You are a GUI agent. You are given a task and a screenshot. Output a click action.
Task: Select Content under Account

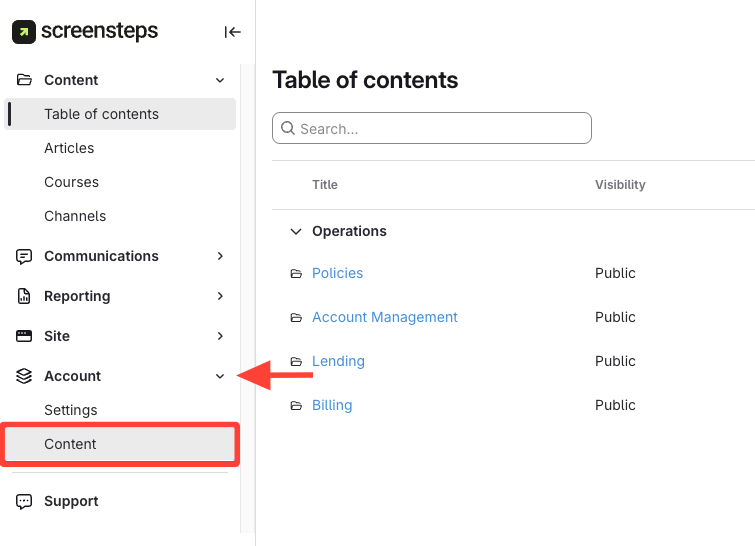[x=70, y=444]
